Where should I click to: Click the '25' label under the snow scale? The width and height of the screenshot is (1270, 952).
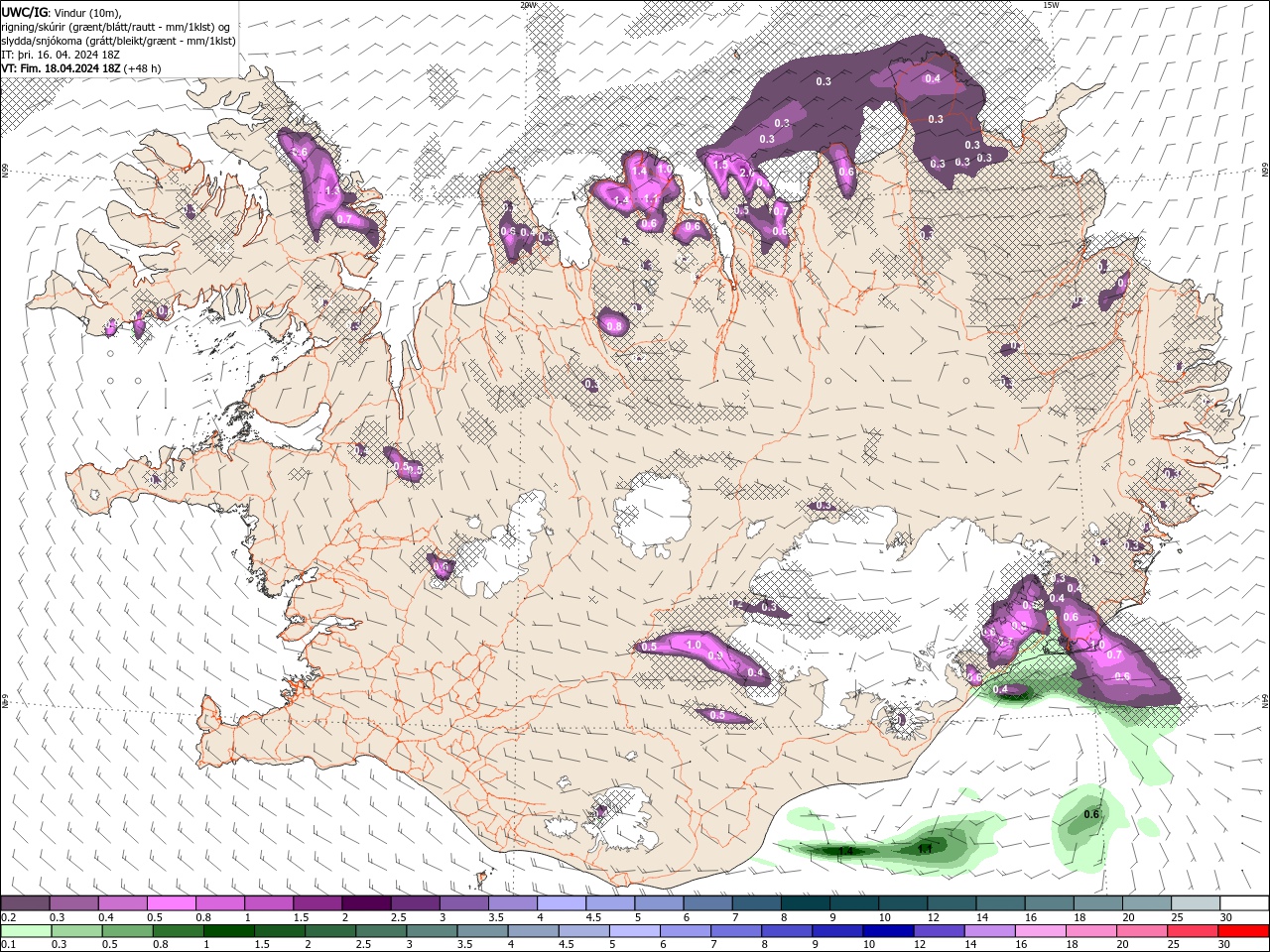(1176, 918)
